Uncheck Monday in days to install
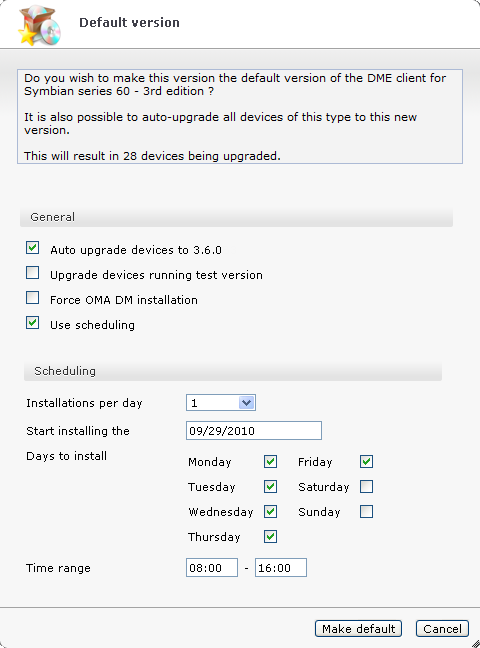Screen dimensions: 480x648 tap(270, 462)
